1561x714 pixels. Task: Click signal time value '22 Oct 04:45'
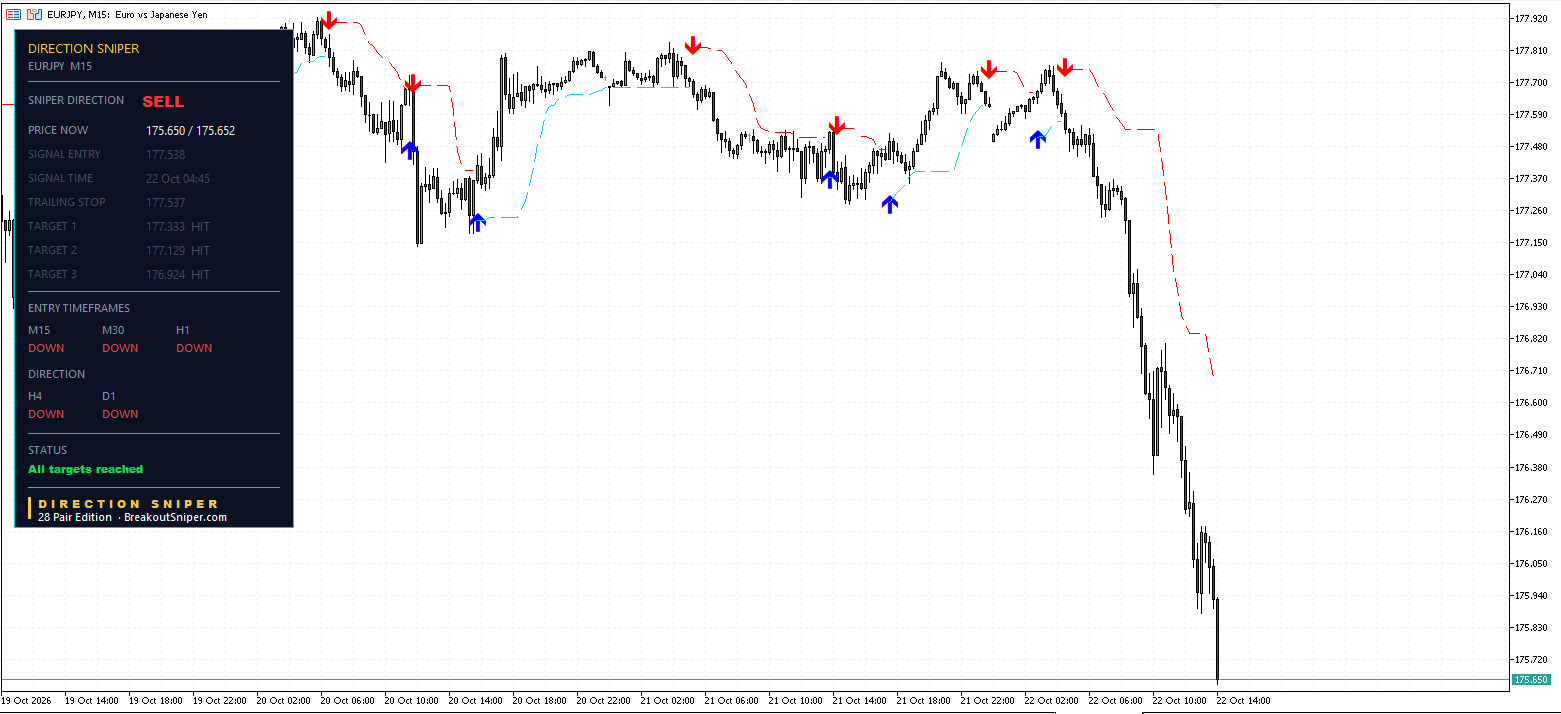click(x=178, y=178)
